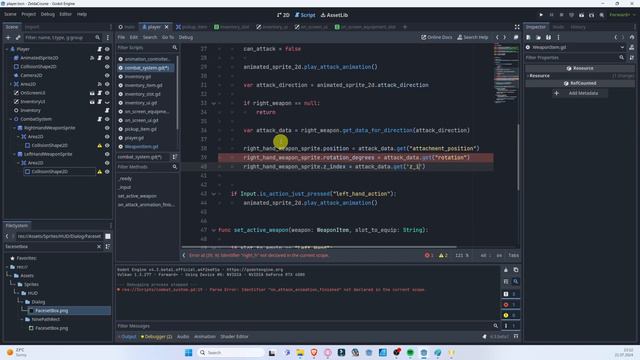The height and width of the screenshot is (360, 640).
Task: Click Inspector create new resource icon
Action: pos(529,37)
